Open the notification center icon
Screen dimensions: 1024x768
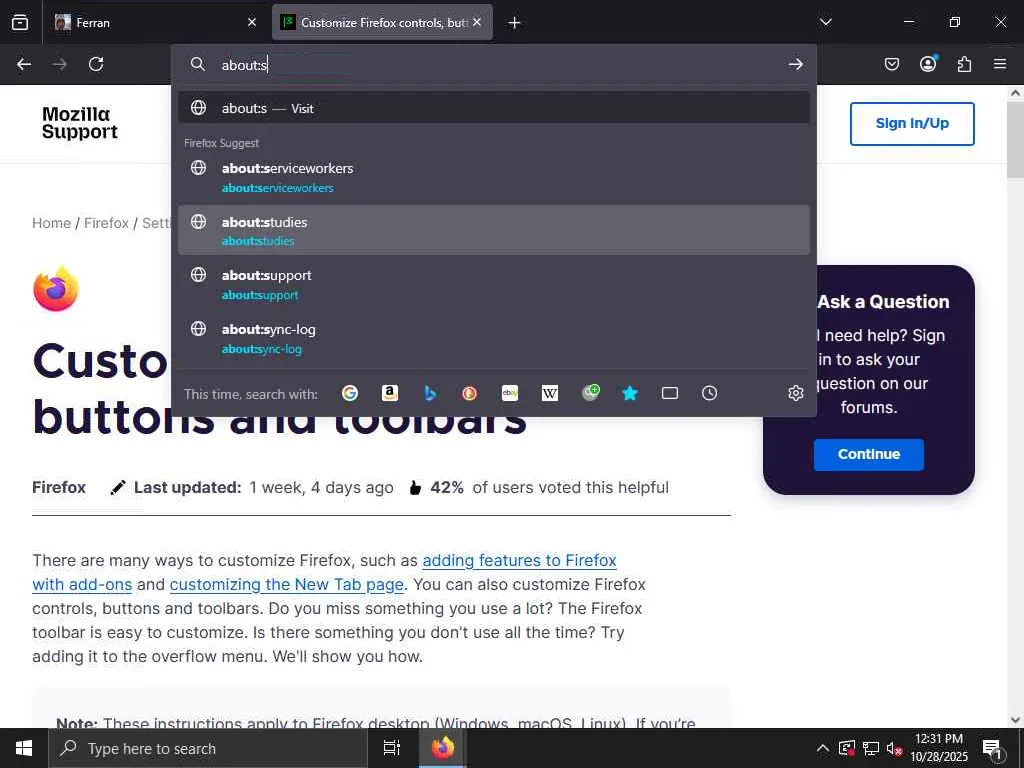point(991,749)
